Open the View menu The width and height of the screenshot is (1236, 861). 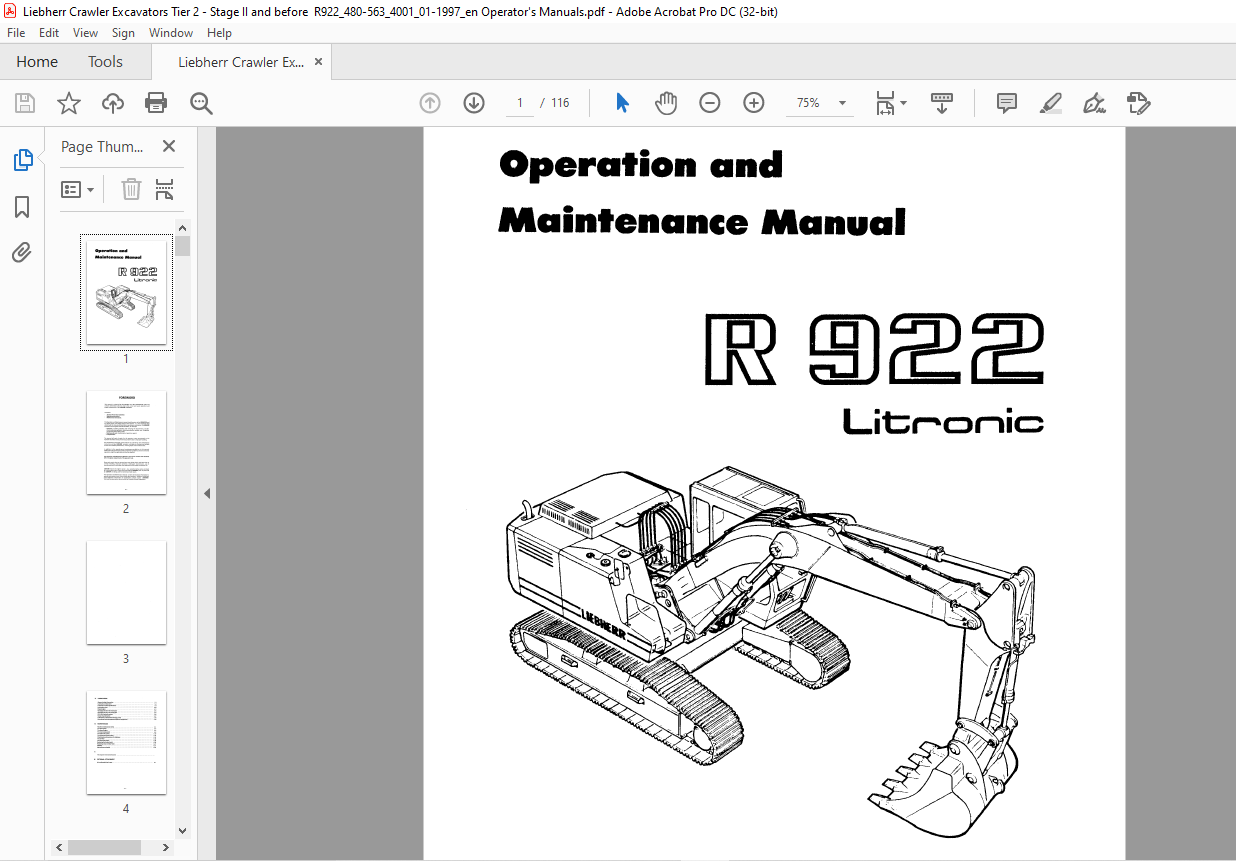pyautogui.click(x=86, y=33)
